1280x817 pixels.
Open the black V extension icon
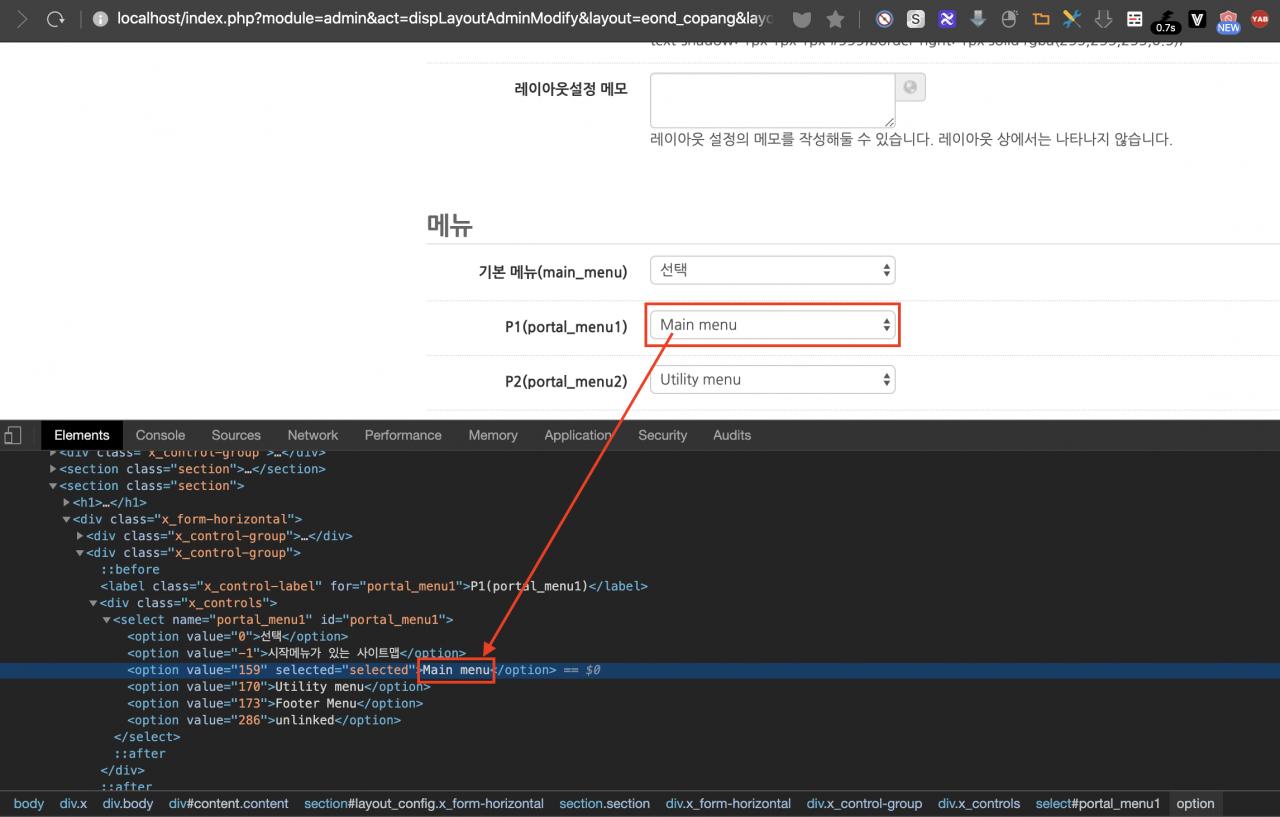click(1197, 18)
